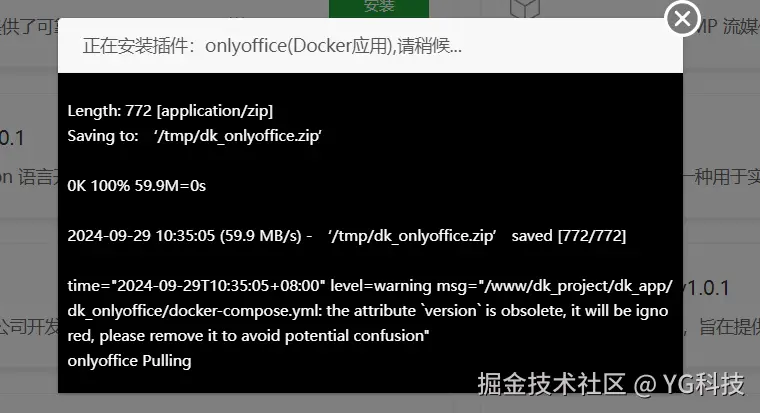Close the onlyoffice installation dialog
This screenshot has width=760, height=413.
(x=682, y=19)
